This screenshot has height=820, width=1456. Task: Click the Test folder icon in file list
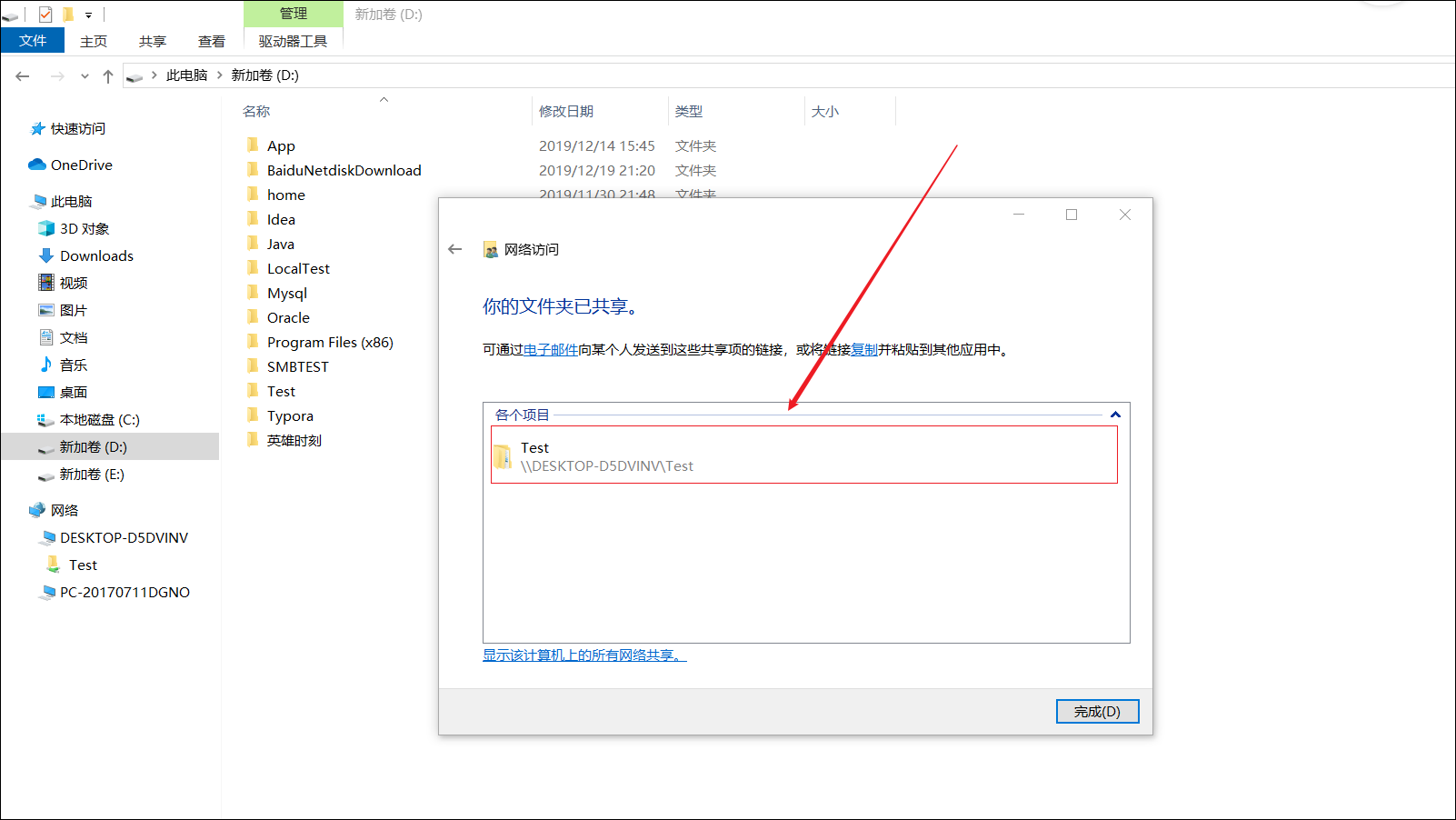253,390
